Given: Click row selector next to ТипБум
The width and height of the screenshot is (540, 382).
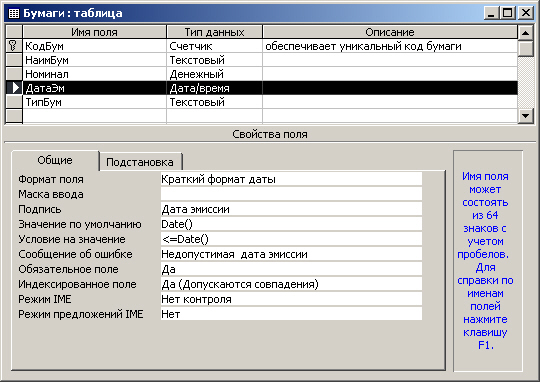Looking at the screenshot, I should [14, 102].
